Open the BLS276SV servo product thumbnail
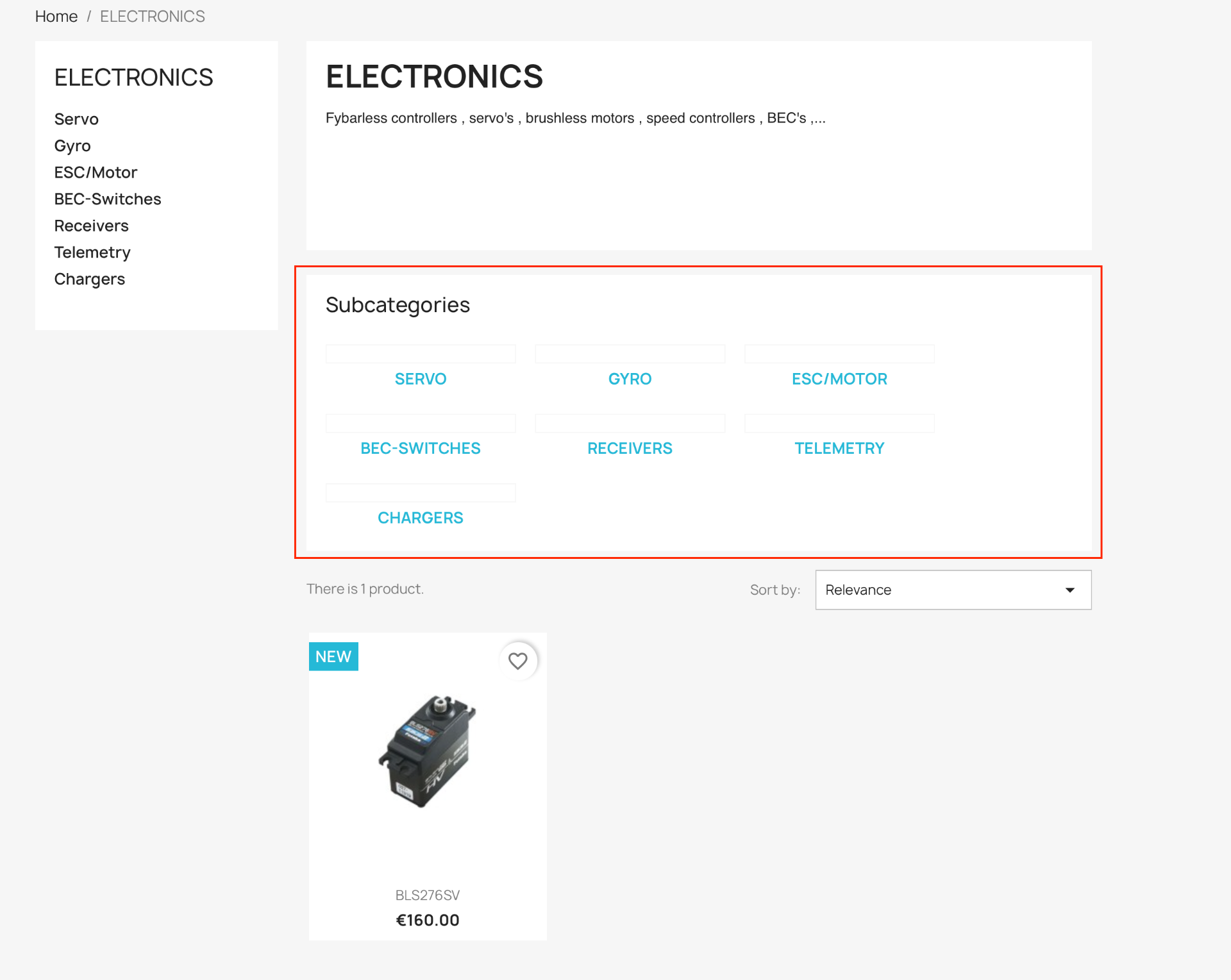Screen dimensions: 1231x980 click(428, 751)
